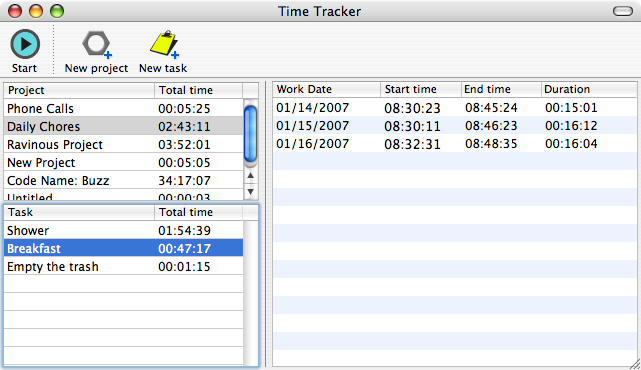The height and width of the screenshot is (370, 641).
Task: Click duration 00:16:12
Action: tap(571, 126)
